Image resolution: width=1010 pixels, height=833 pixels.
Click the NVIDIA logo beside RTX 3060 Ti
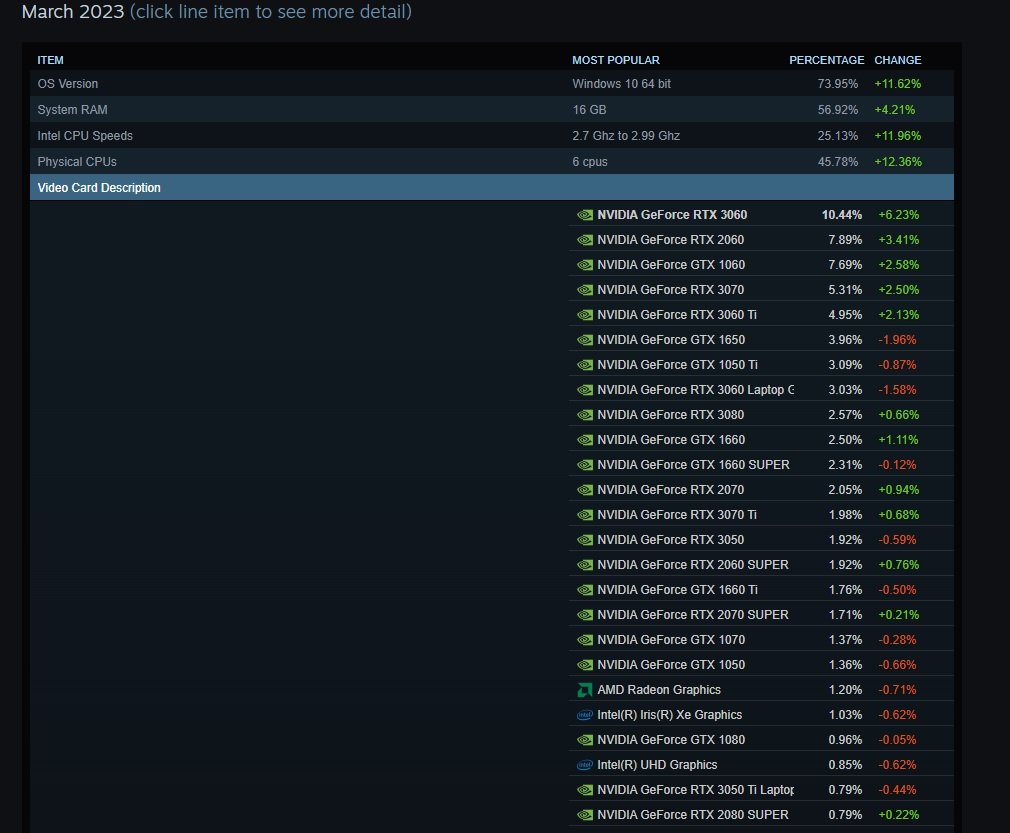(x=585, y=315)
